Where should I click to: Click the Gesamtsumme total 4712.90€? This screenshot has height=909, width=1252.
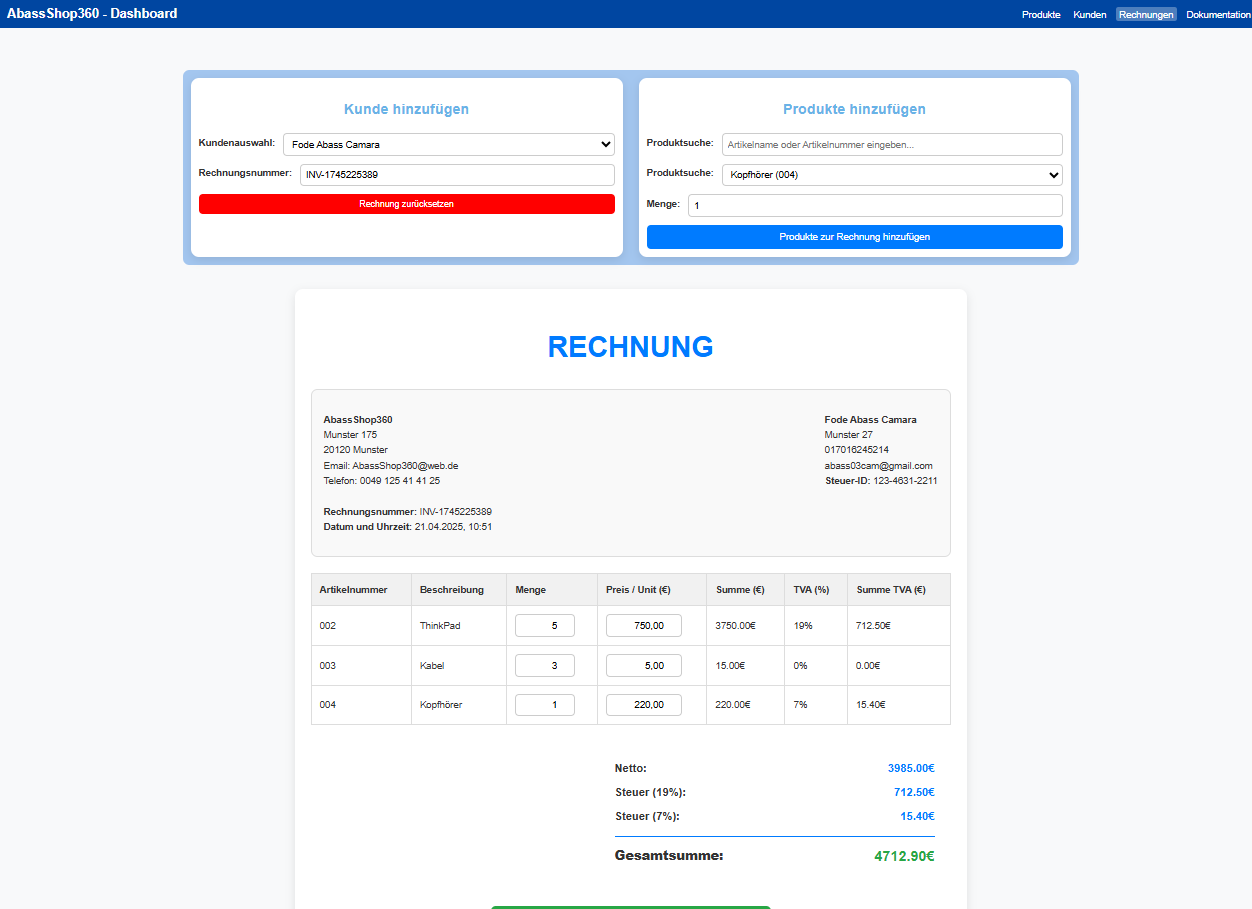pyautogui.click(x=903, y=857)
